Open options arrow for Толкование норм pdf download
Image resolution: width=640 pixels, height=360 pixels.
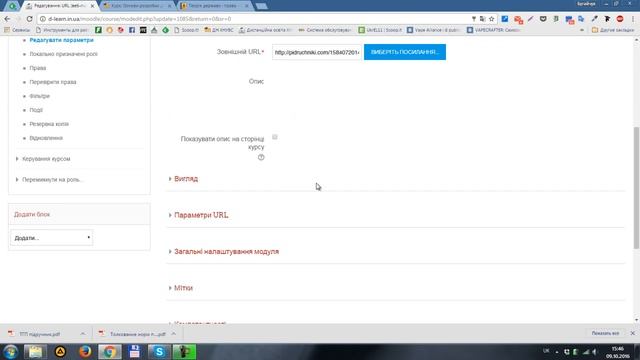point(173,334)
